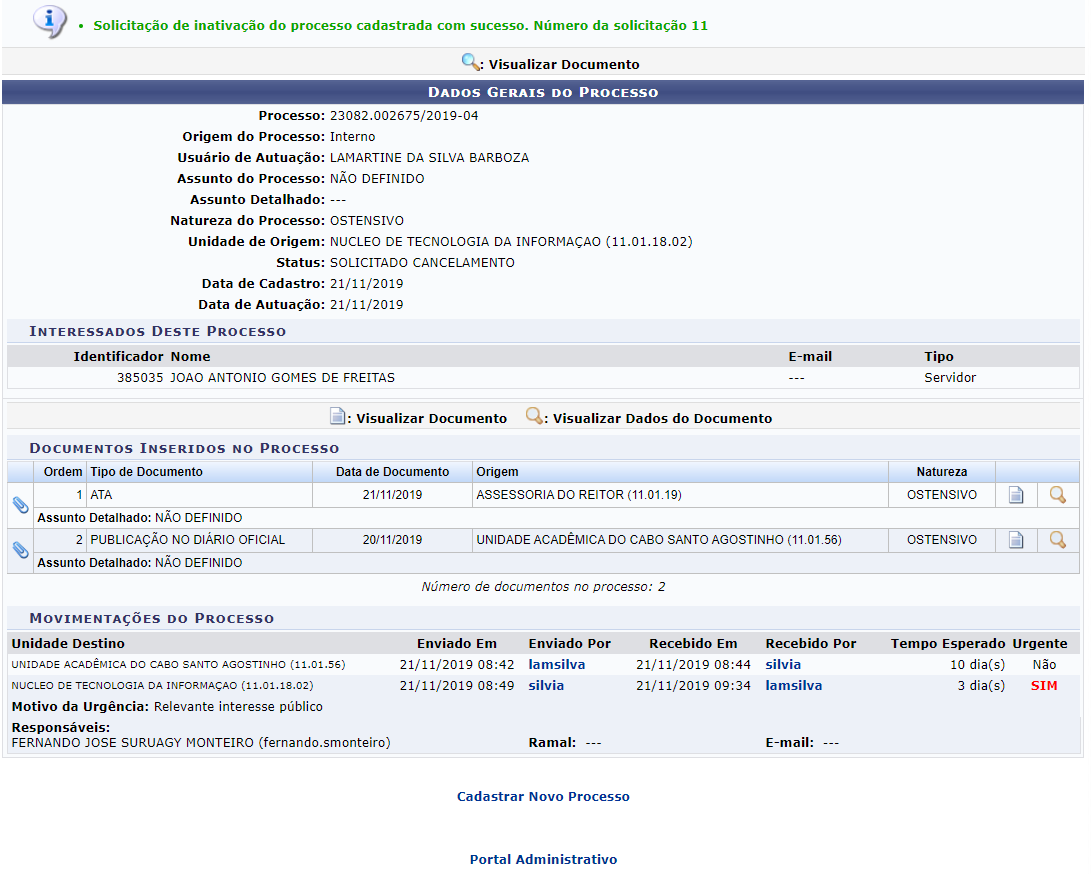This screenshot has width=1091, height=874.
Task: Click Número de documentos no processo: 2
Action: [x=543, y=587]
